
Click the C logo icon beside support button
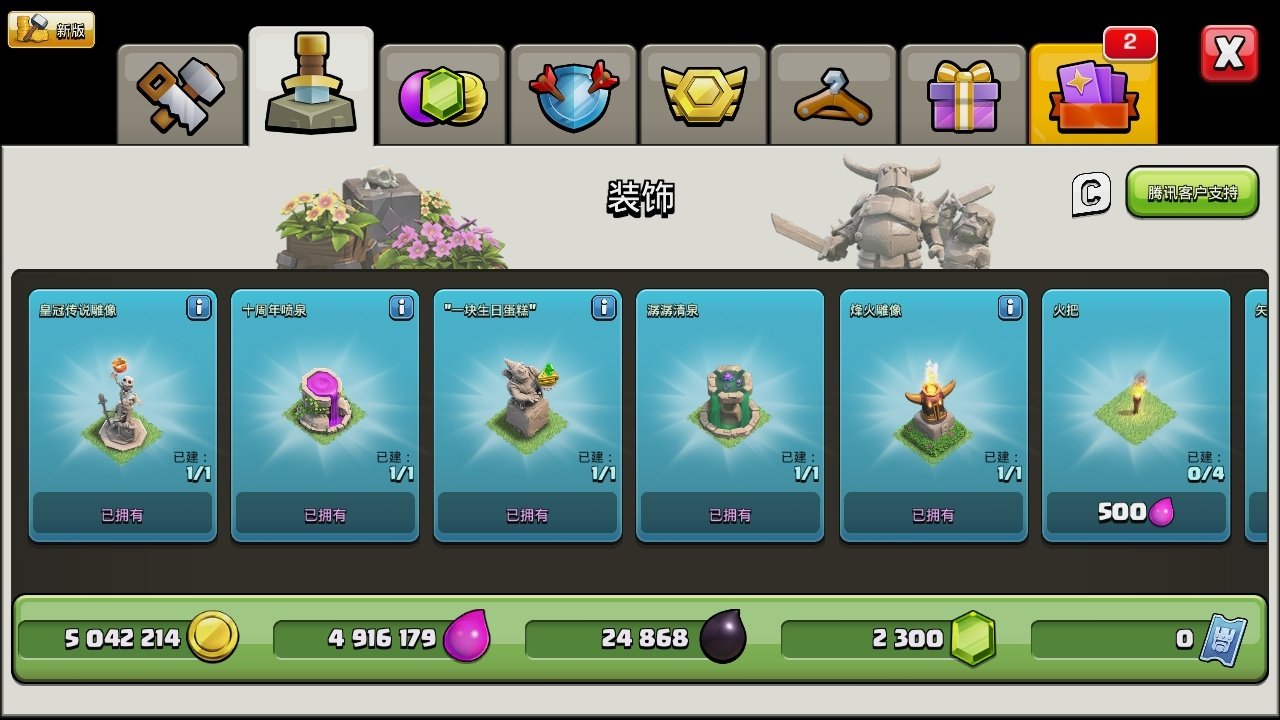pyautogui.click(x=1091, y=193)
